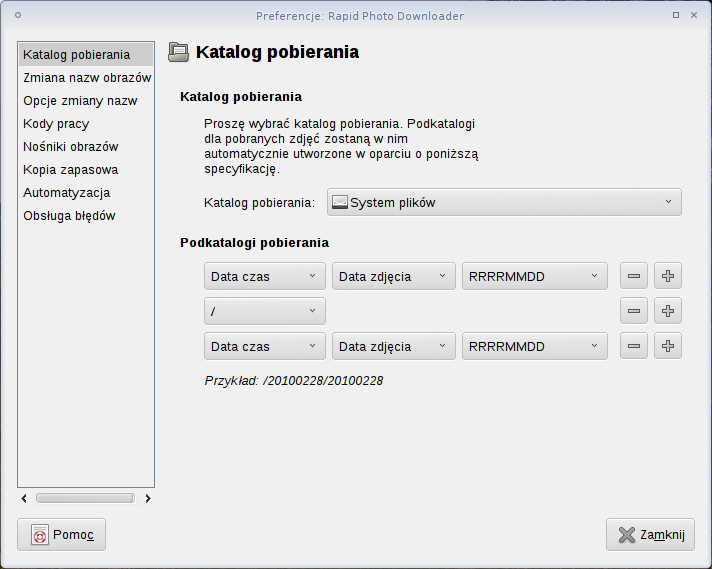Viewport: 712px width, 569px height.
Task: Click the drive icon in System plików selector
Action: [340, 202]
